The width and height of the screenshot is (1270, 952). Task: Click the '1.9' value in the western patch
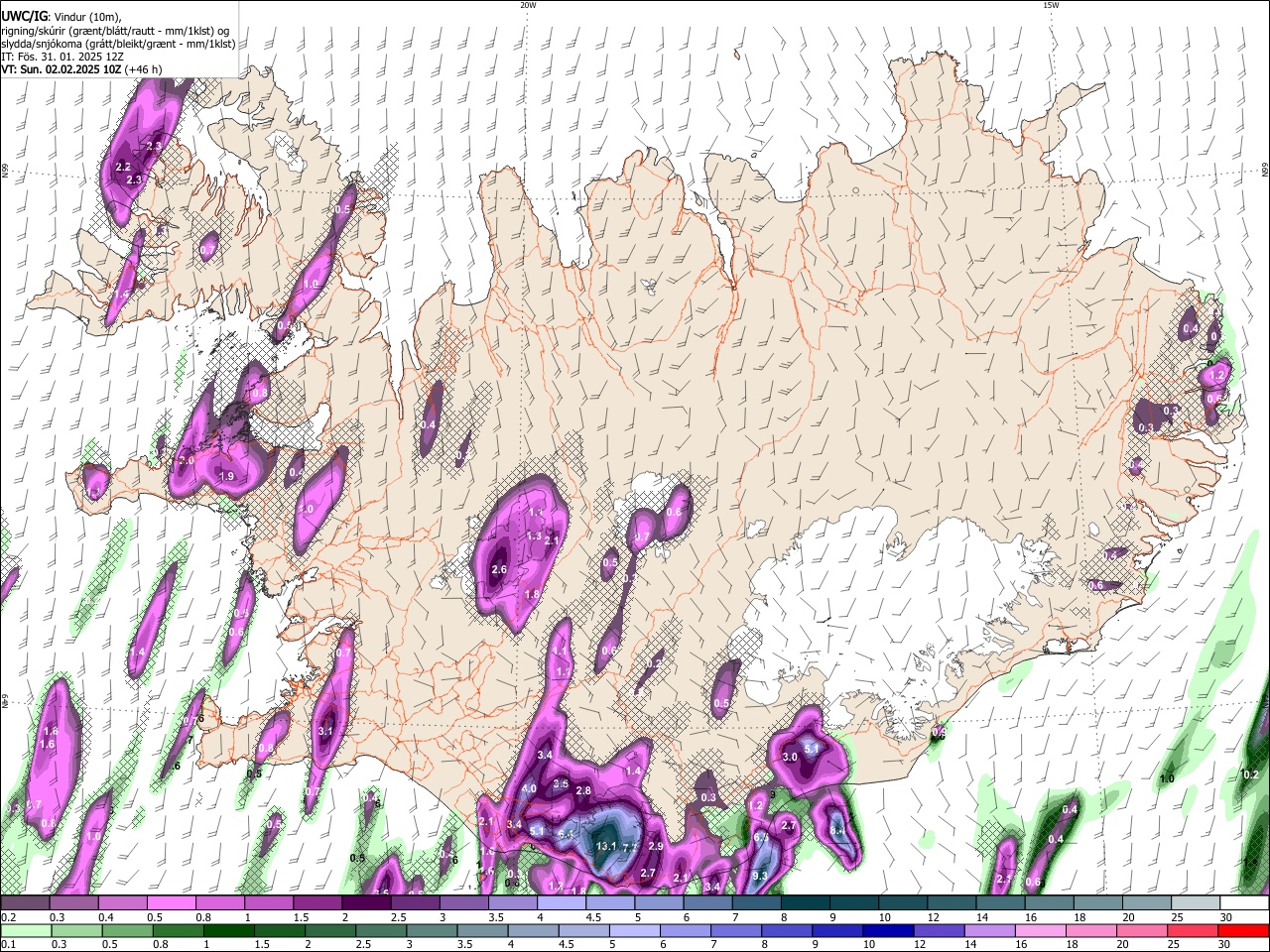(x=226, y=477)
